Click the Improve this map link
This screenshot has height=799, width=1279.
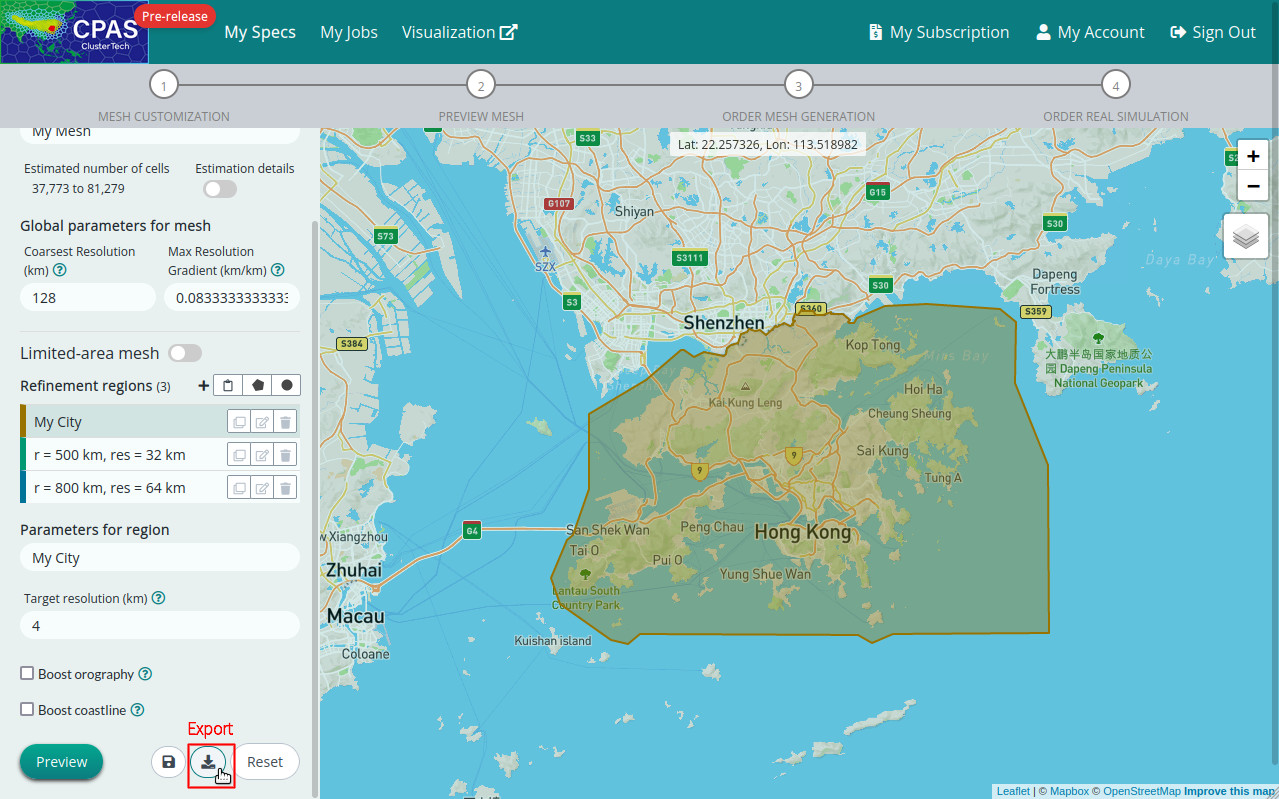[1230, 791]
